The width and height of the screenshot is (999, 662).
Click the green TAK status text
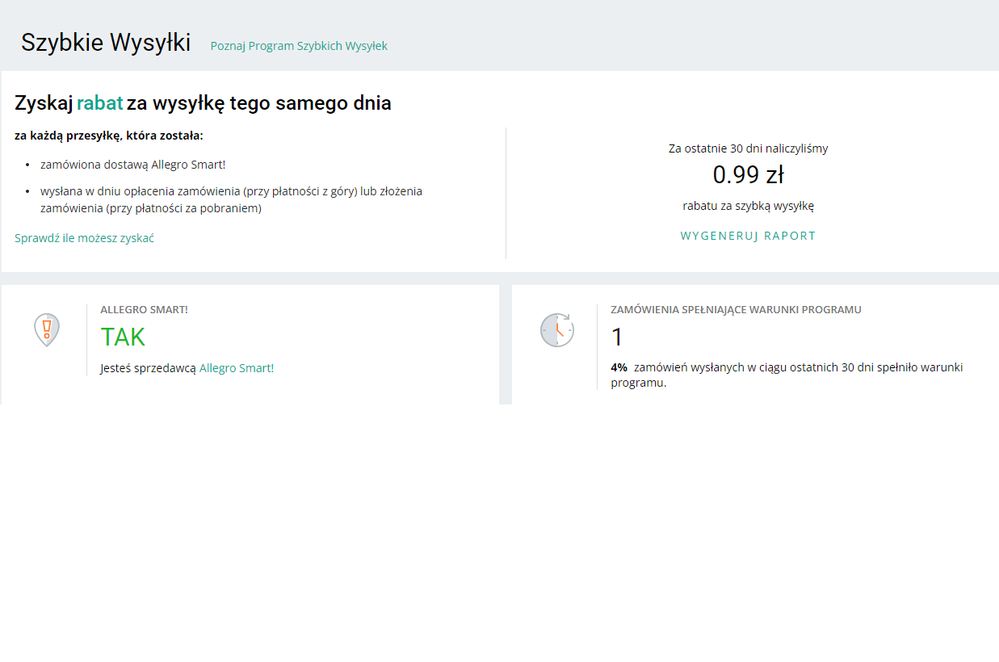(x=123, y=337)
